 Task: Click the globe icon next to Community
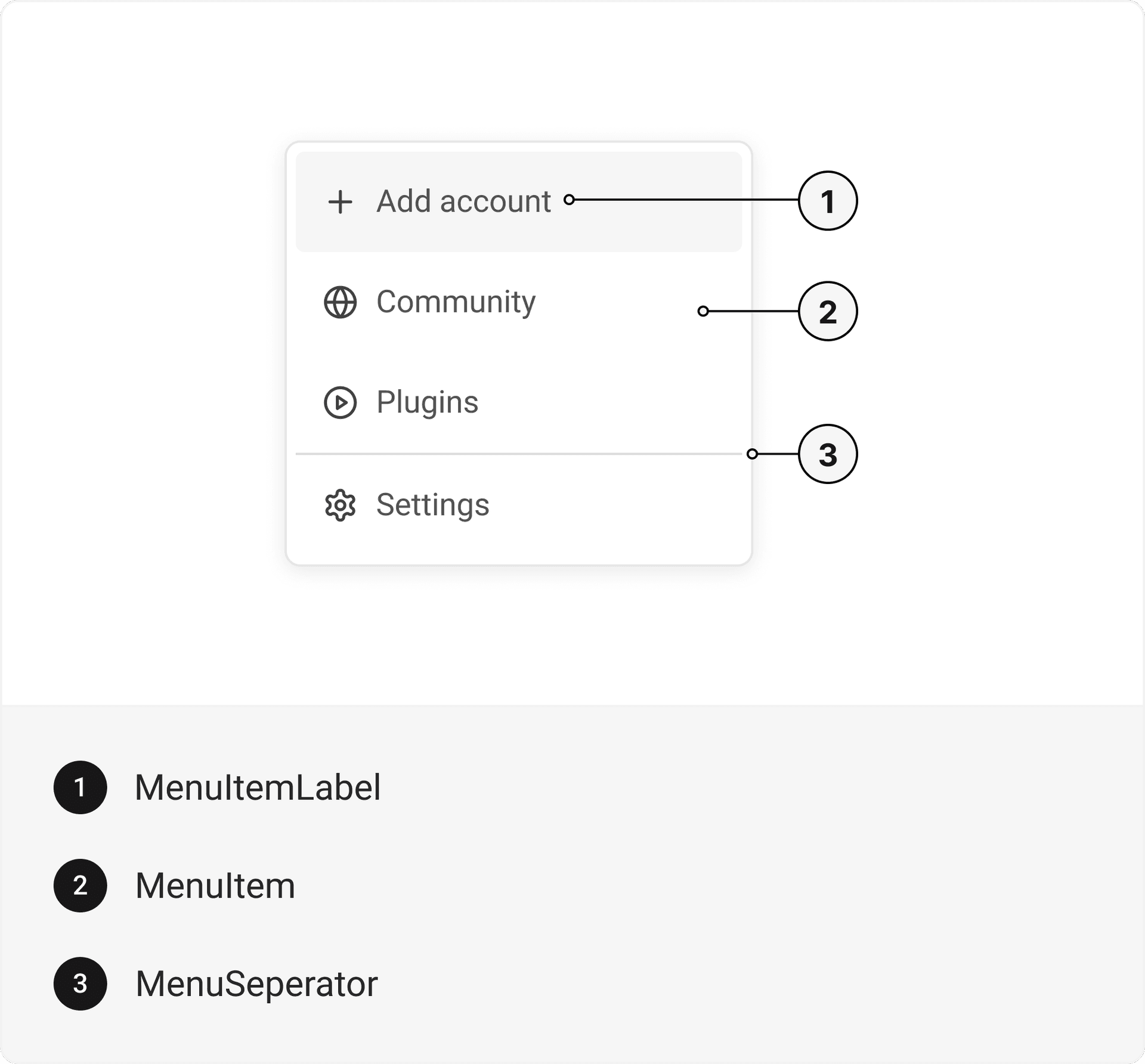coord(340,302)
